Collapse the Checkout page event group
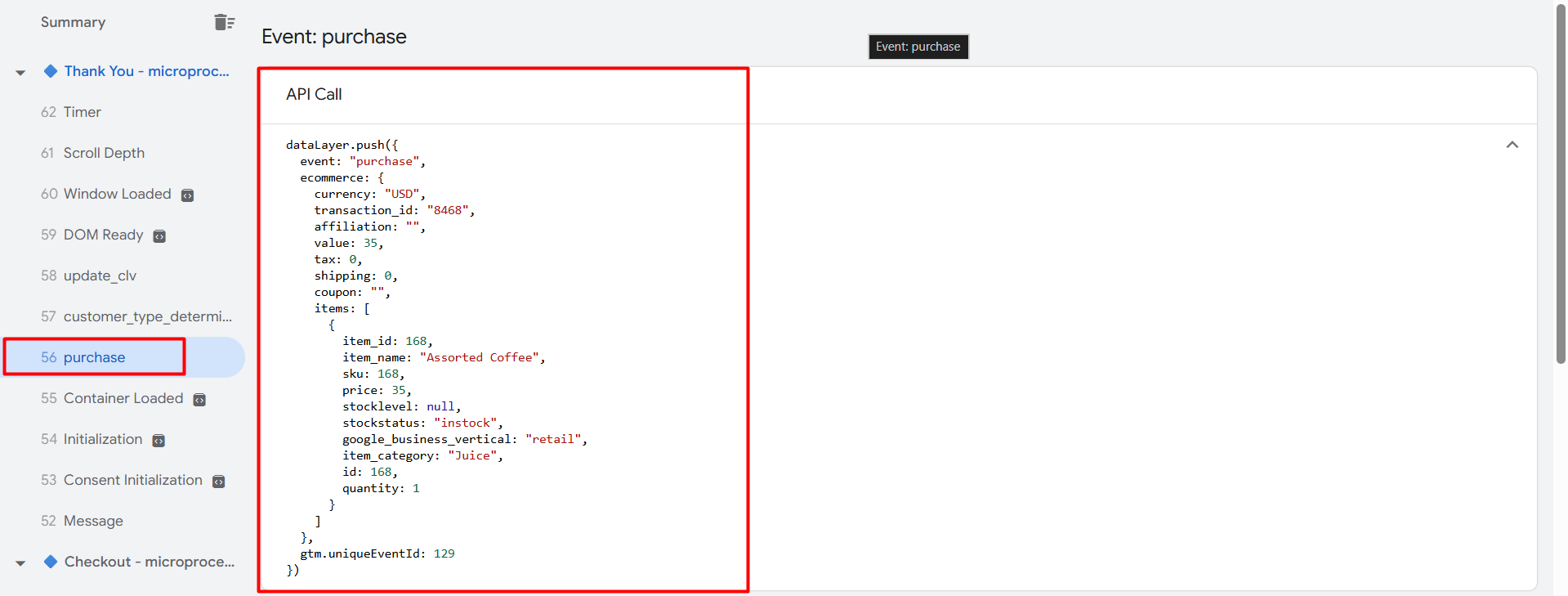 click(x=20, y=563)
